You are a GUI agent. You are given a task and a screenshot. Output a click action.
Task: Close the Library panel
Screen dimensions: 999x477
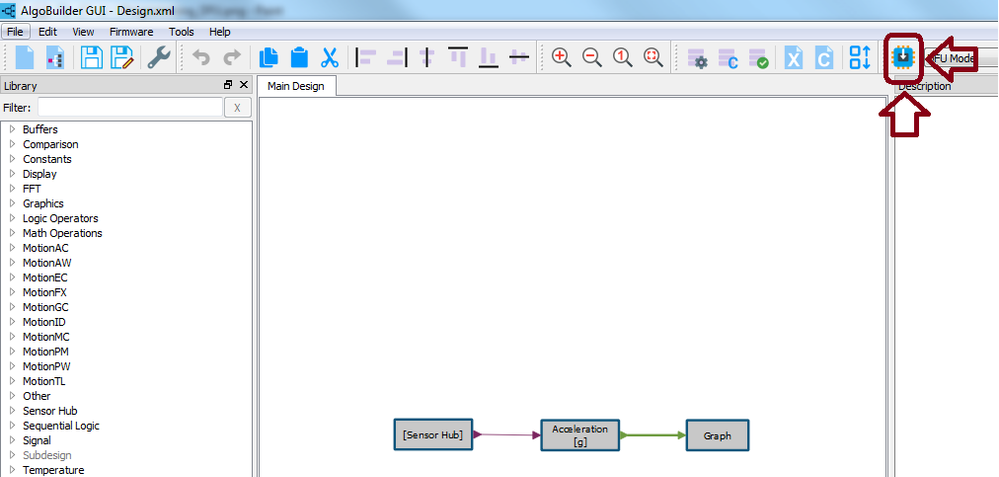point(243,85)
